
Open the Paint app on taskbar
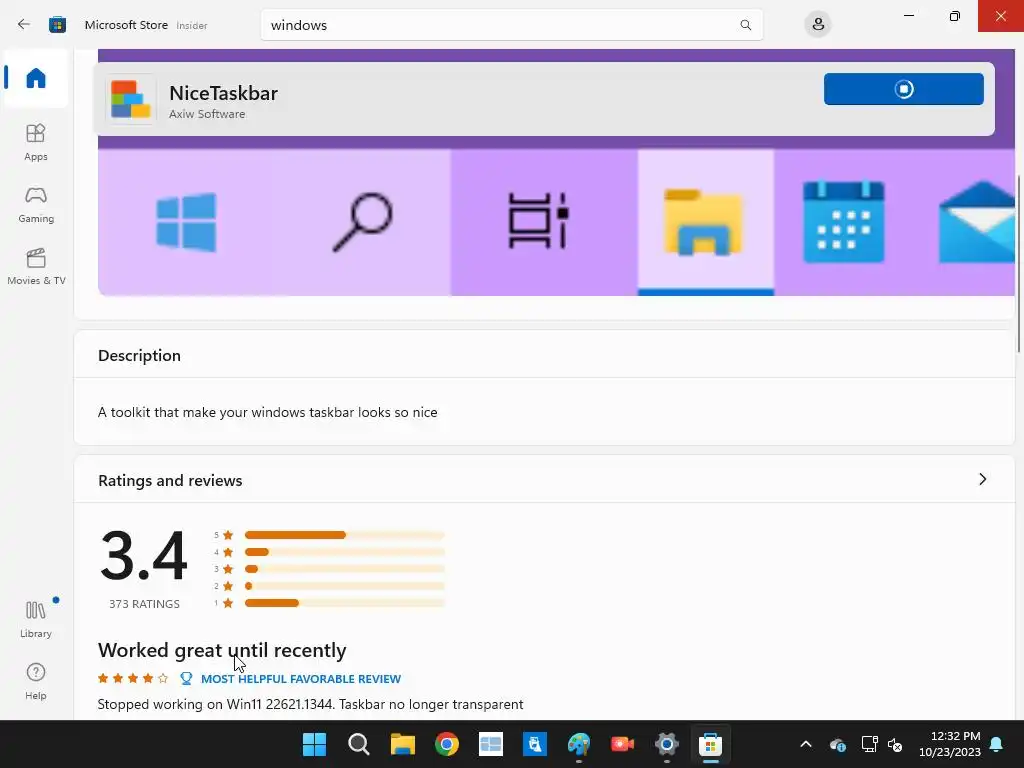[x=579, y=744]
